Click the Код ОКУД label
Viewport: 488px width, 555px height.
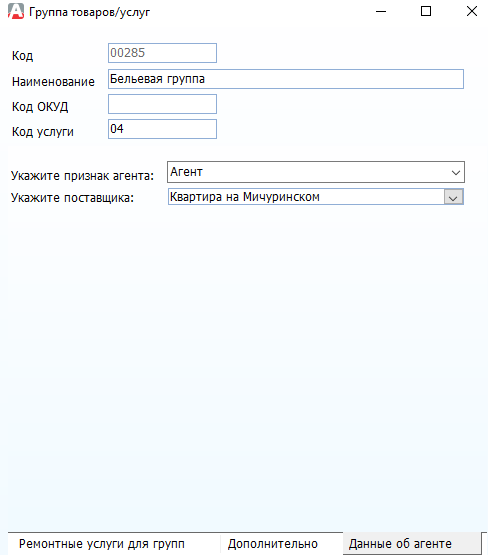[x=40, y=107]
